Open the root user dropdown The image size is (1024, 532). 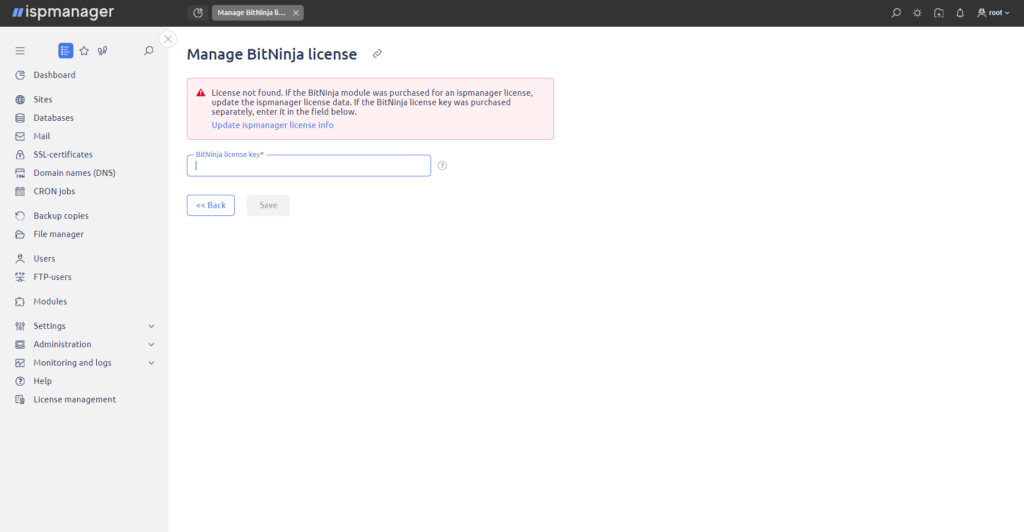tap(993, 12)
